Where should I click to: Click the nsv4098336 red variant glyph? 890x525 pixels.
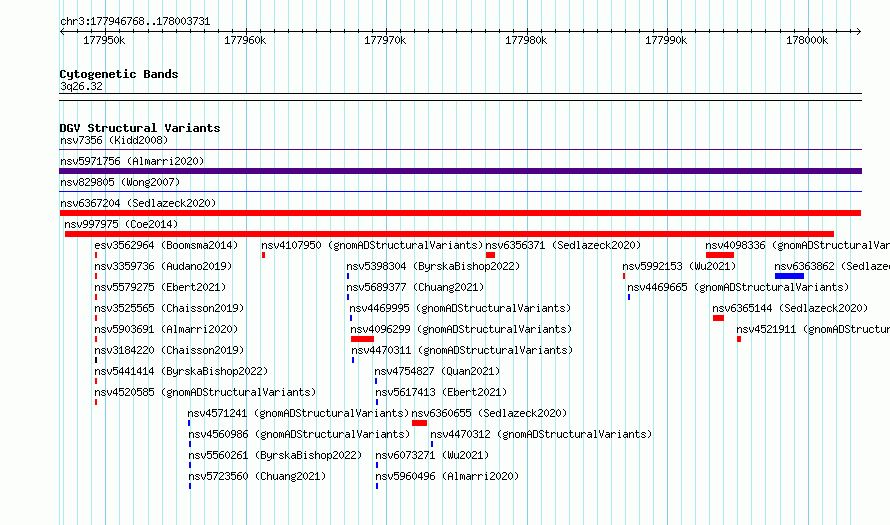click(x=720, y=255)
